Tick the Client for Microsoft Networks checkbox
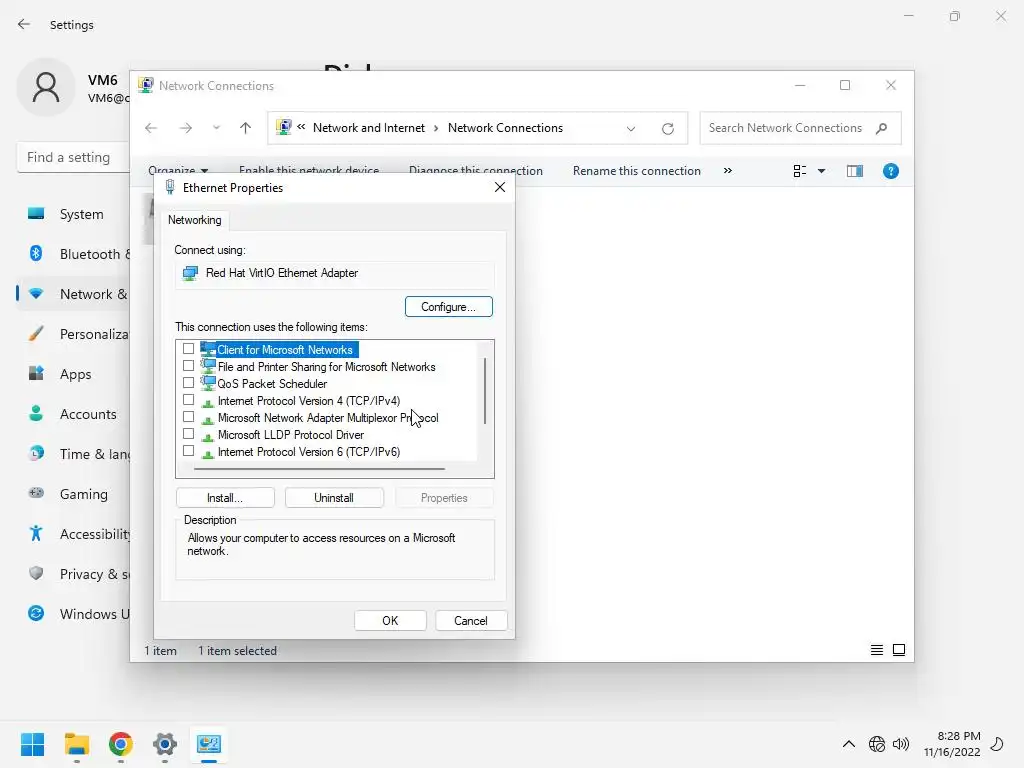Image resolution: width=1024 pixels, height=768 pixels. click(x=188, y=349)
